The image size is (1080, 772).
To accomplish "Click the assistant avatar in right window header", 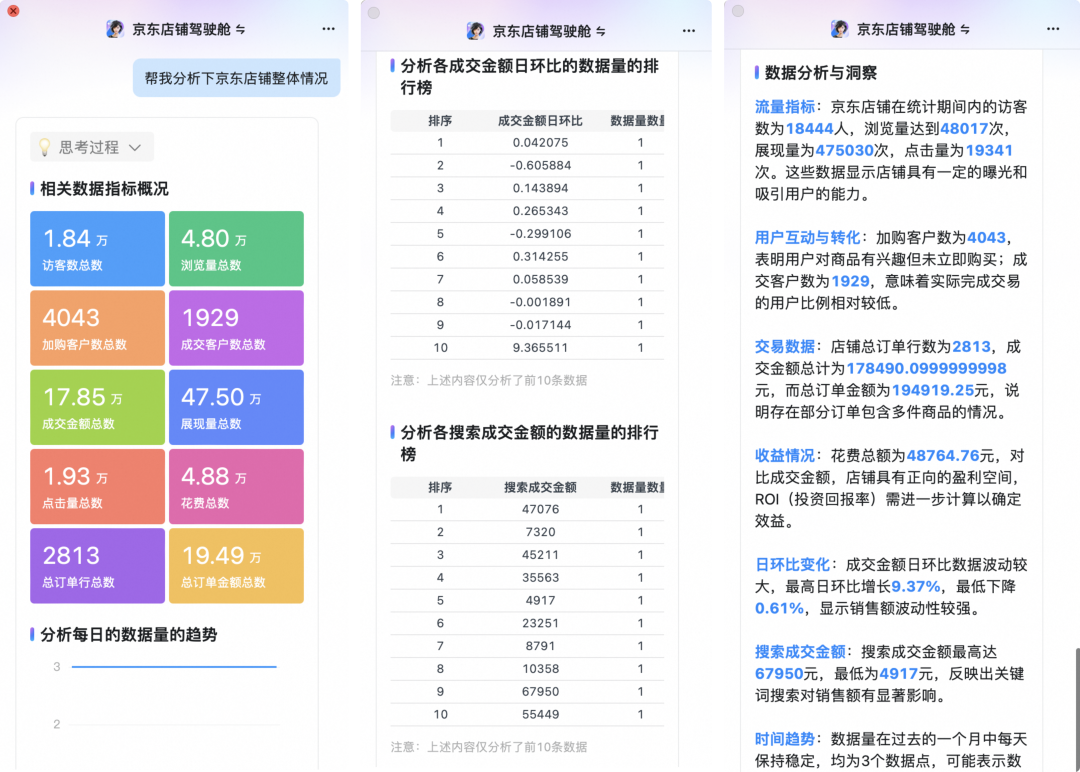I will pos(840,29).
